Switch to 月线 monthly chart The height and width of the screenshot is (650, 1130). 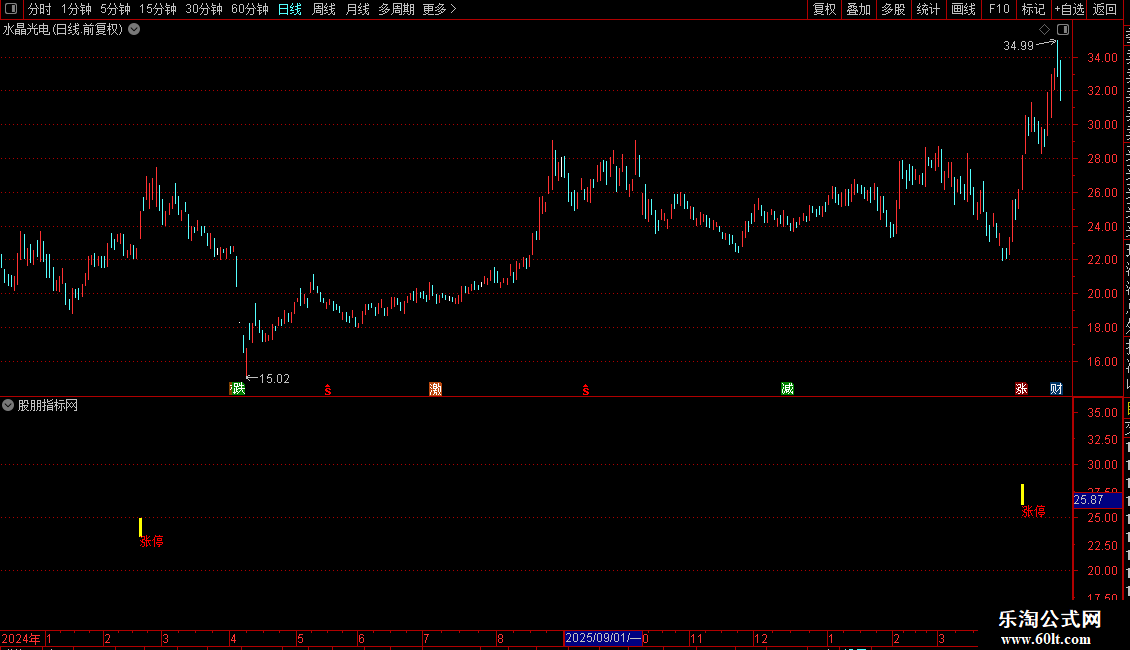point(357,9)
